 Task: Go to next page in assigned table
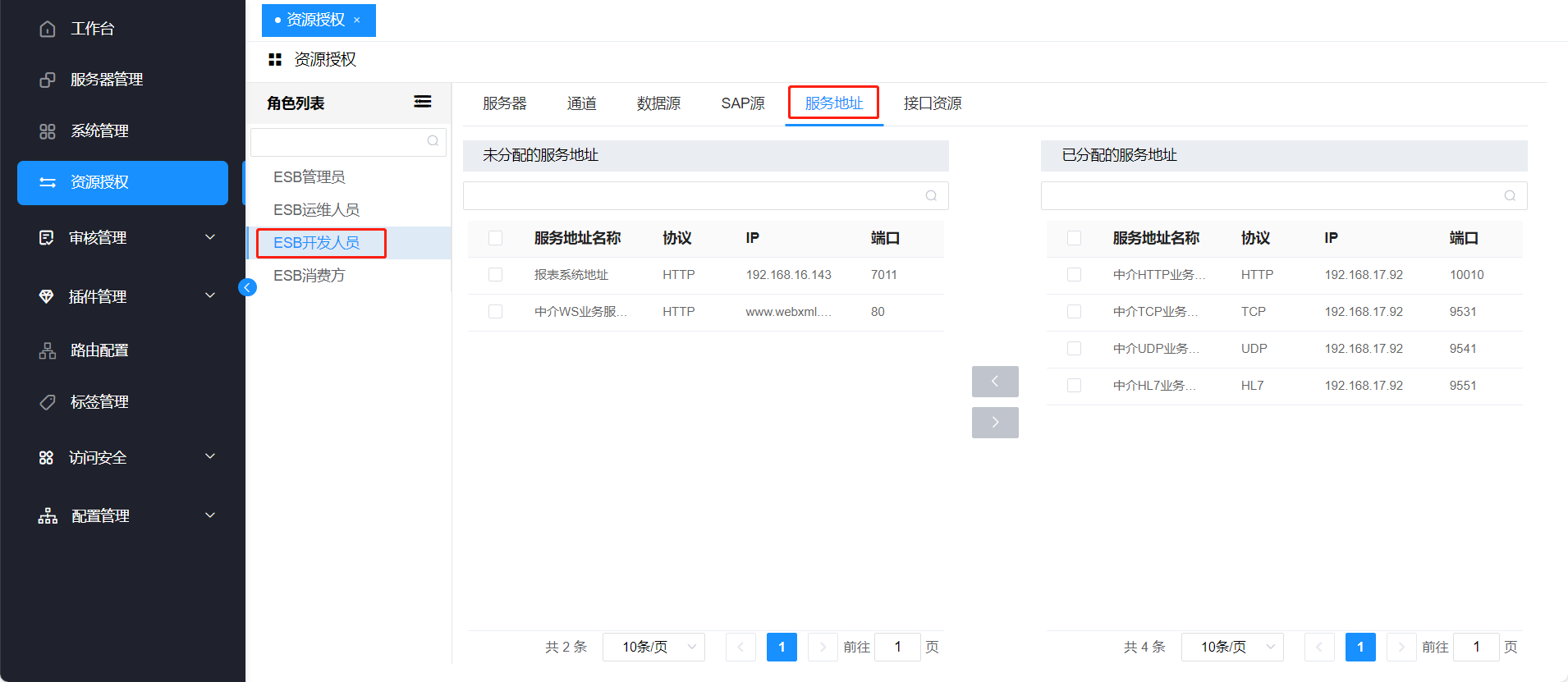[1401, 647]
